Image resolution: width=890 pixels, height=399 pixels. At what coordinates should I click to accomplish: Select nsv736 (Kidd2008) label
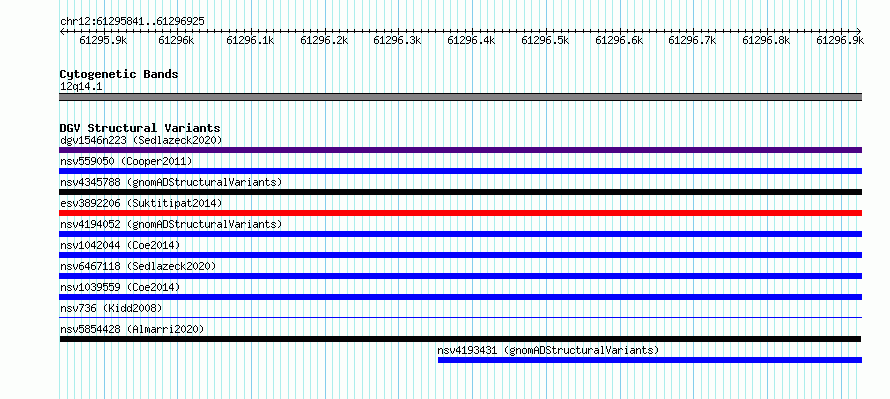[x=111, y=308]
